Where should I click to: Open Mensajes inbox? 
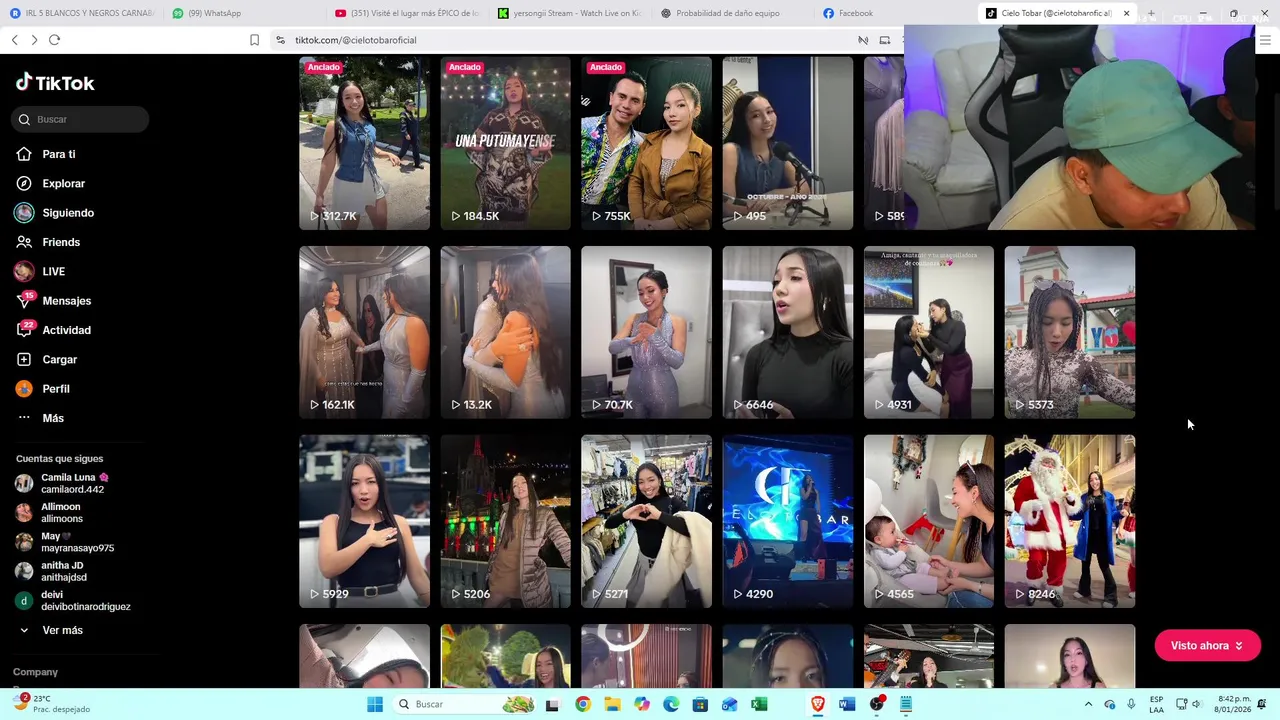(53, 301)
